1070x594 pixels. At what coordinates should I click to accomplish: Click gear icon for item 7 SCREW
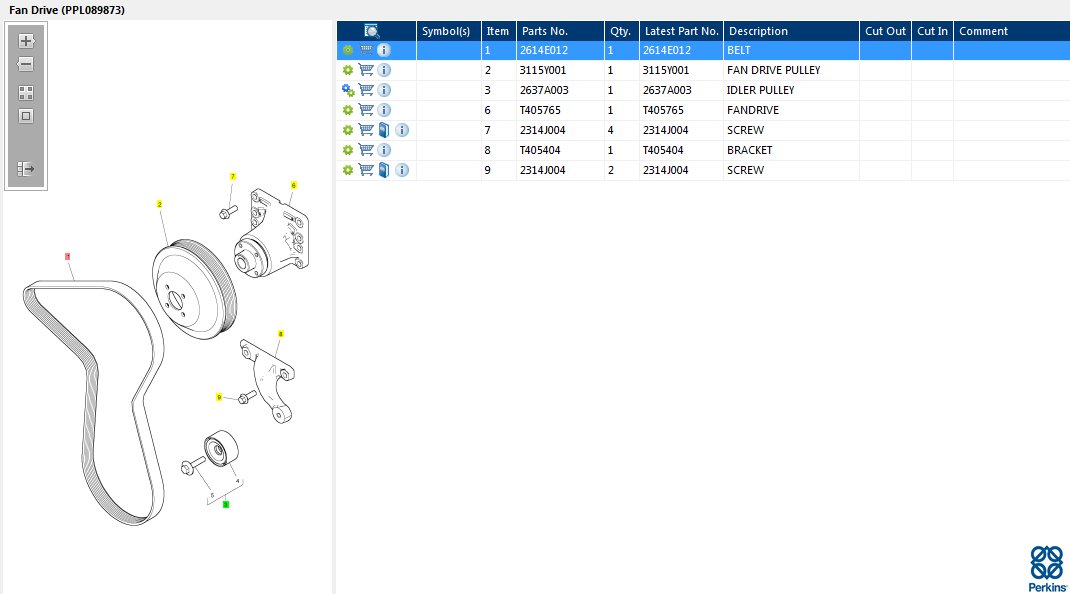click(348, 130)
